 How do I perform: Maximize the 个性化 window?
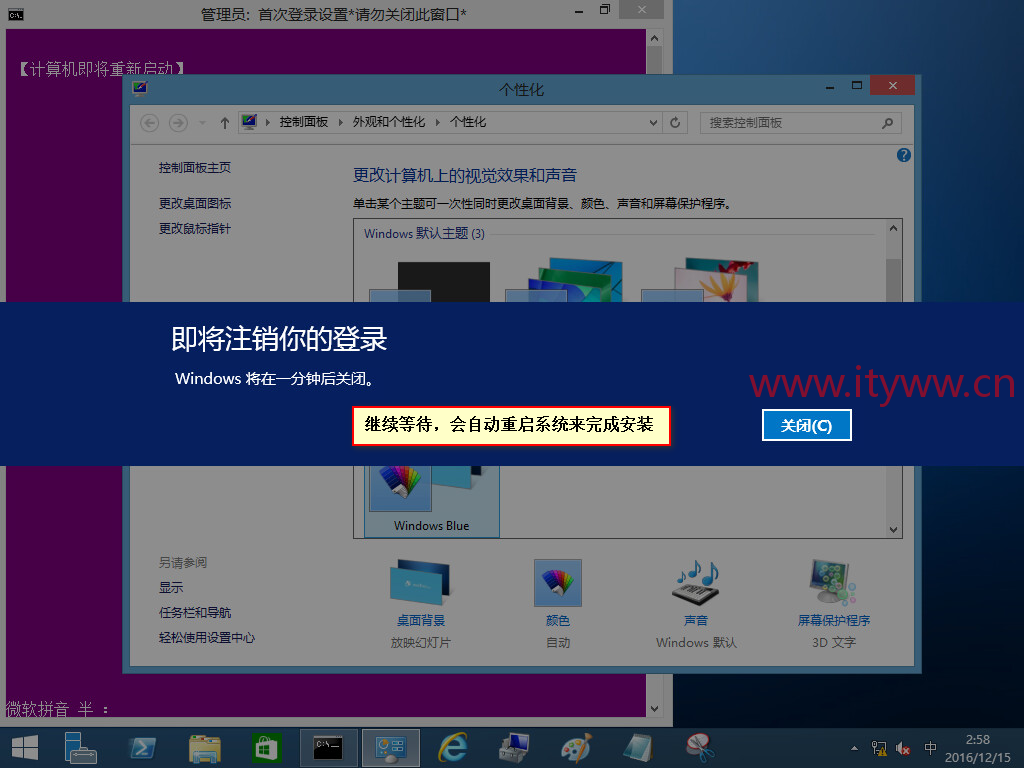click(857, 86)
